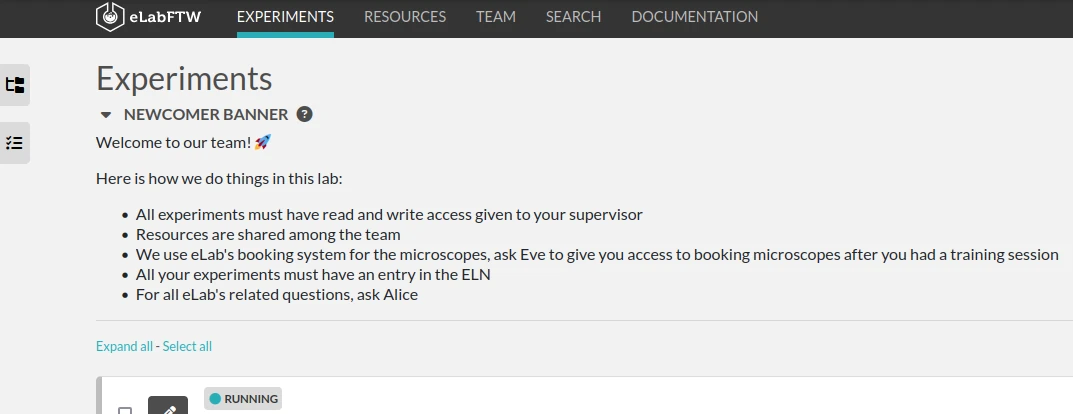This screenshot has width=1073, height=414.
Task: Go to the Resources tab
Action: tap(405, 17)
